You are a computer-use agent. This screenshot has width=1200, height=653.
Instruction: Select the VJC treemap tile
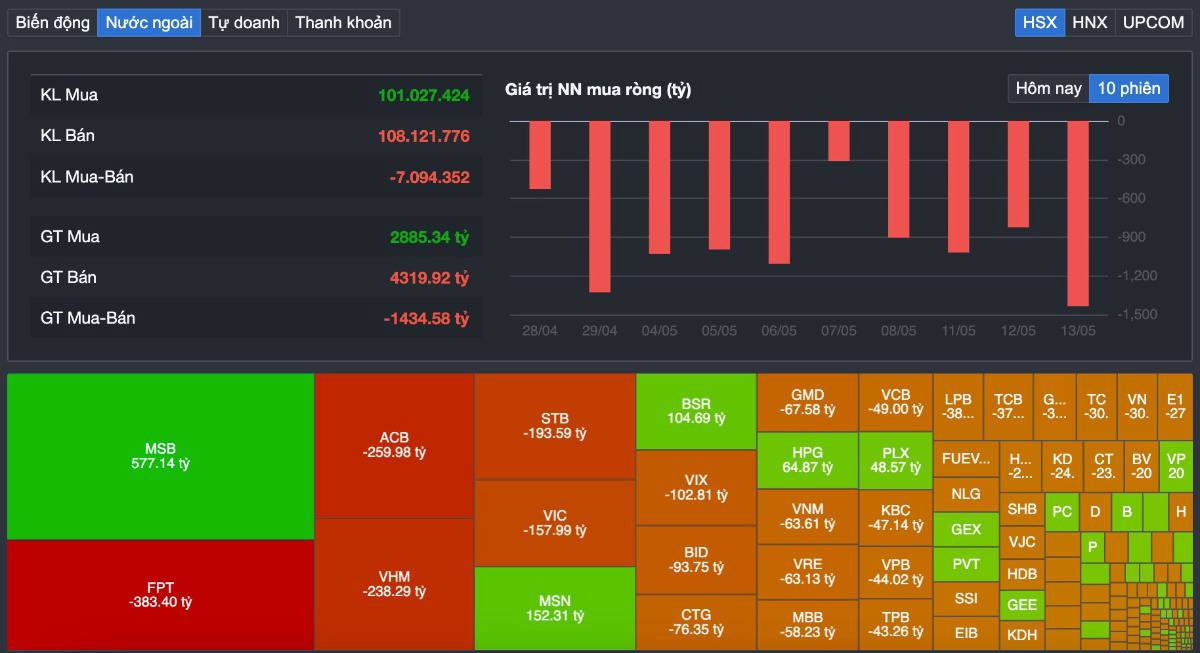1022,542
